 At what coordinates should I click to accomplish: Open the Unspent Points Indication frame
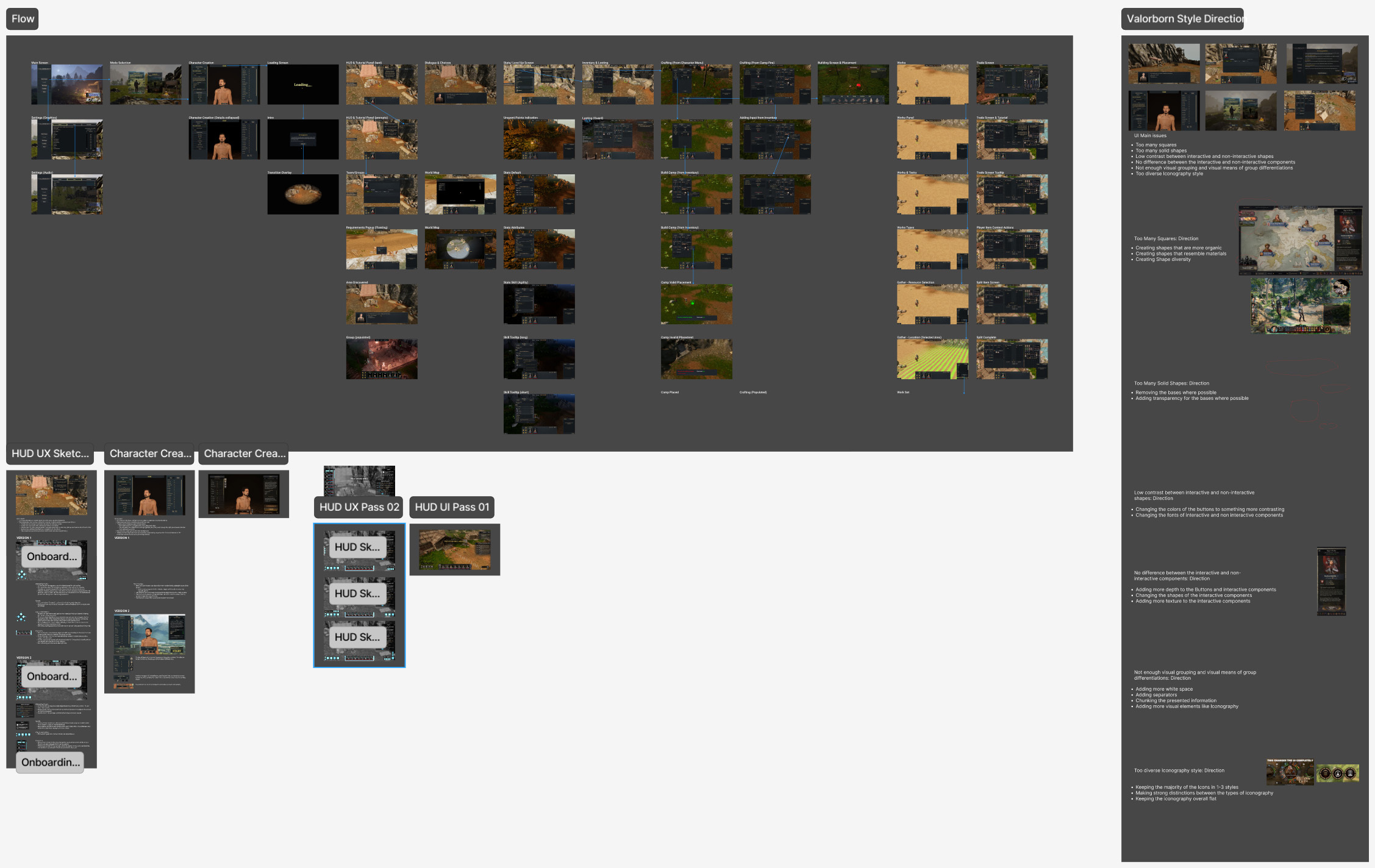[539, 140]
